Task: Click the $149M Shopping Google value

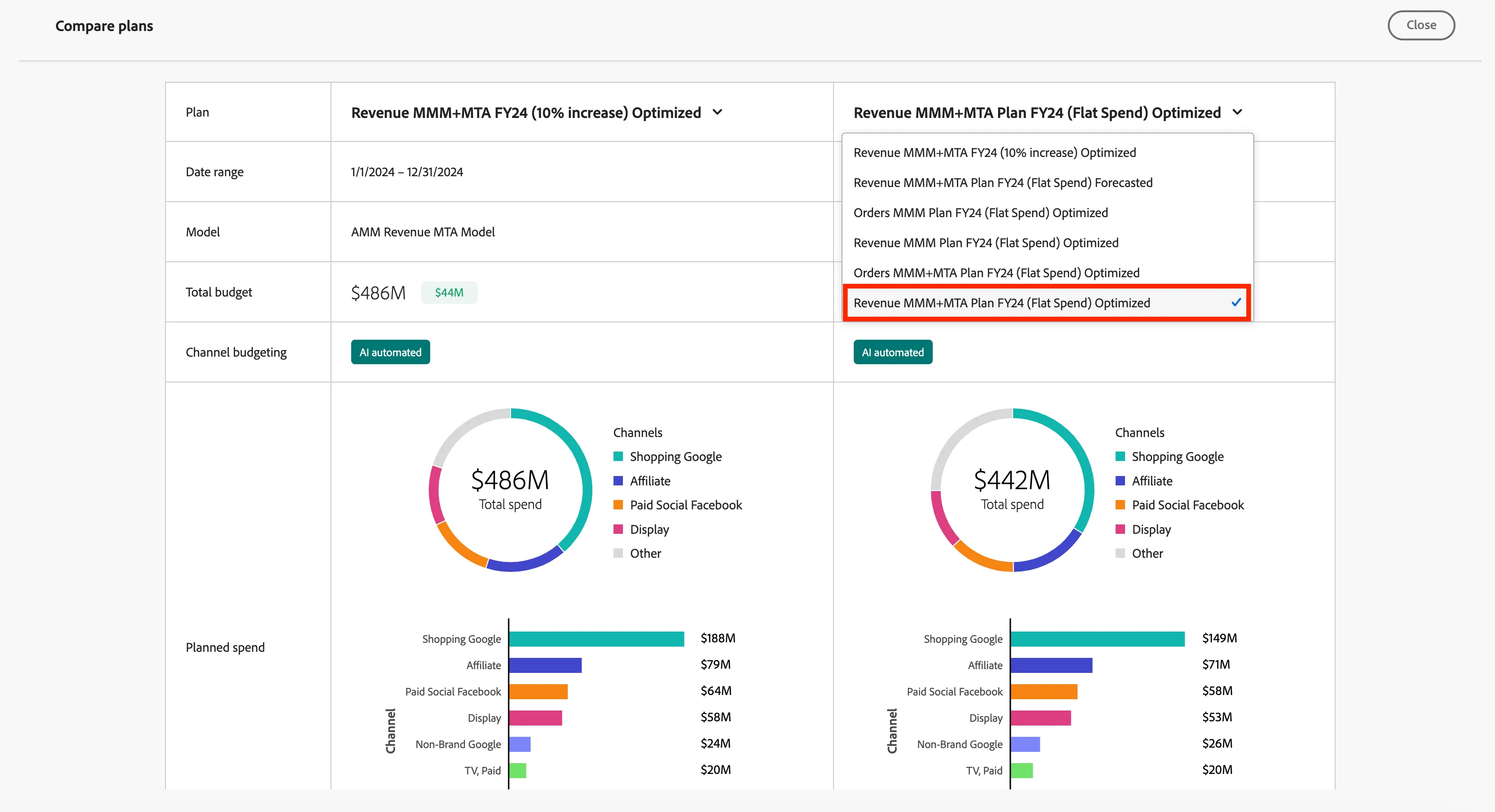Action: 1220,638
